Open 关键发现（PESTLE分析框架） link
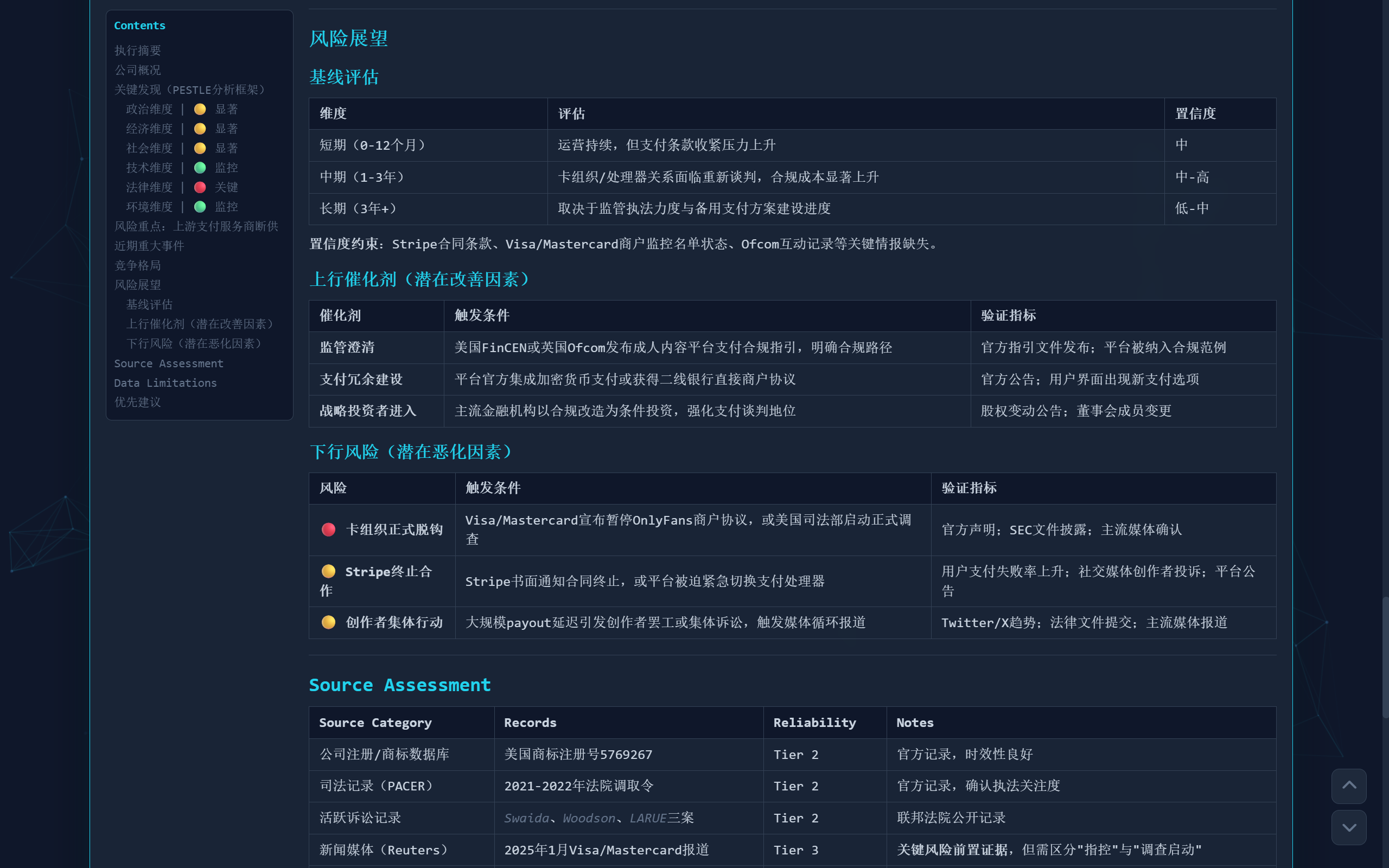 (x=189, y=90)
